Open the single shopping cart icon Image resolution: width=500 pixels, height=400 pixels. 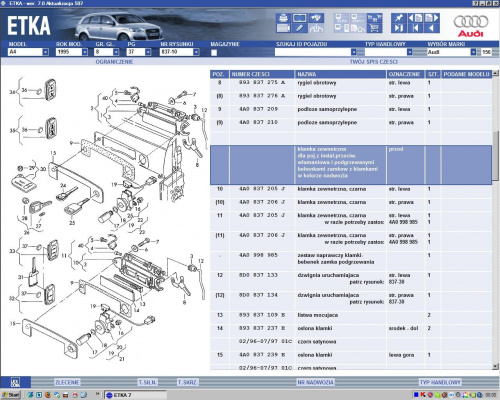374,28
